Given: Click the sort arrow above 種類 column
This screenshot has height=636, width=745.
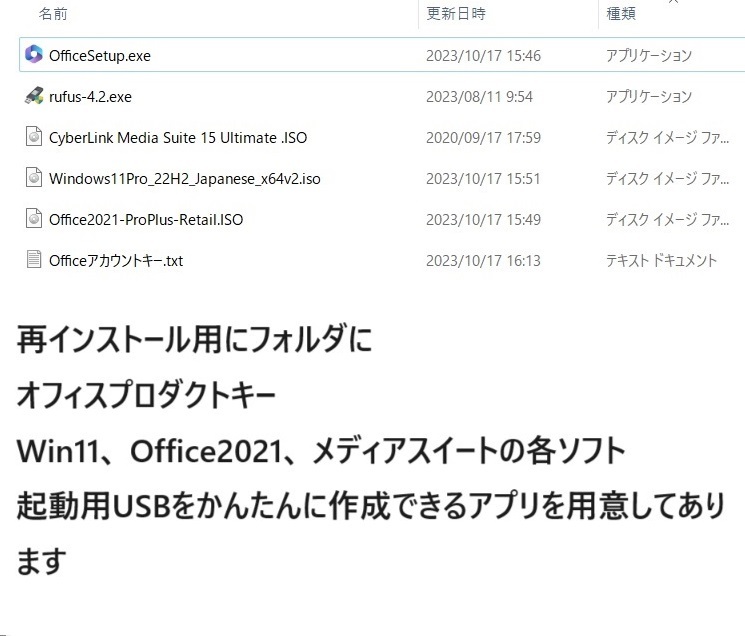Looking at the screenshot, I should 673,1.
